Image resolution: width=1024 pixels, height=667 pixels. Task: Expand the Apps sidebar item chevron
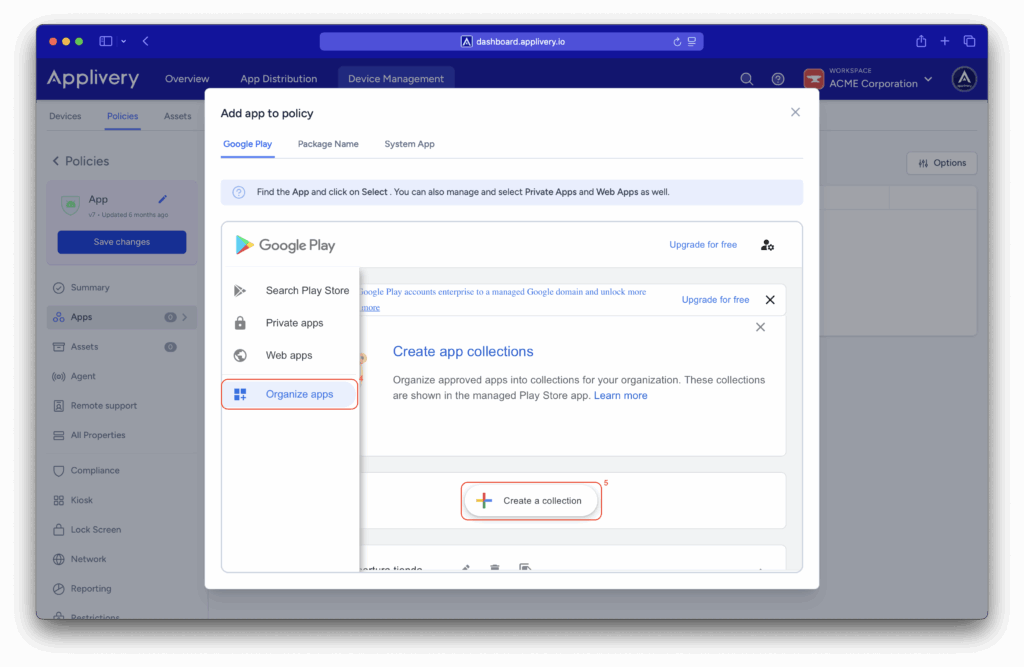(184, 317)
